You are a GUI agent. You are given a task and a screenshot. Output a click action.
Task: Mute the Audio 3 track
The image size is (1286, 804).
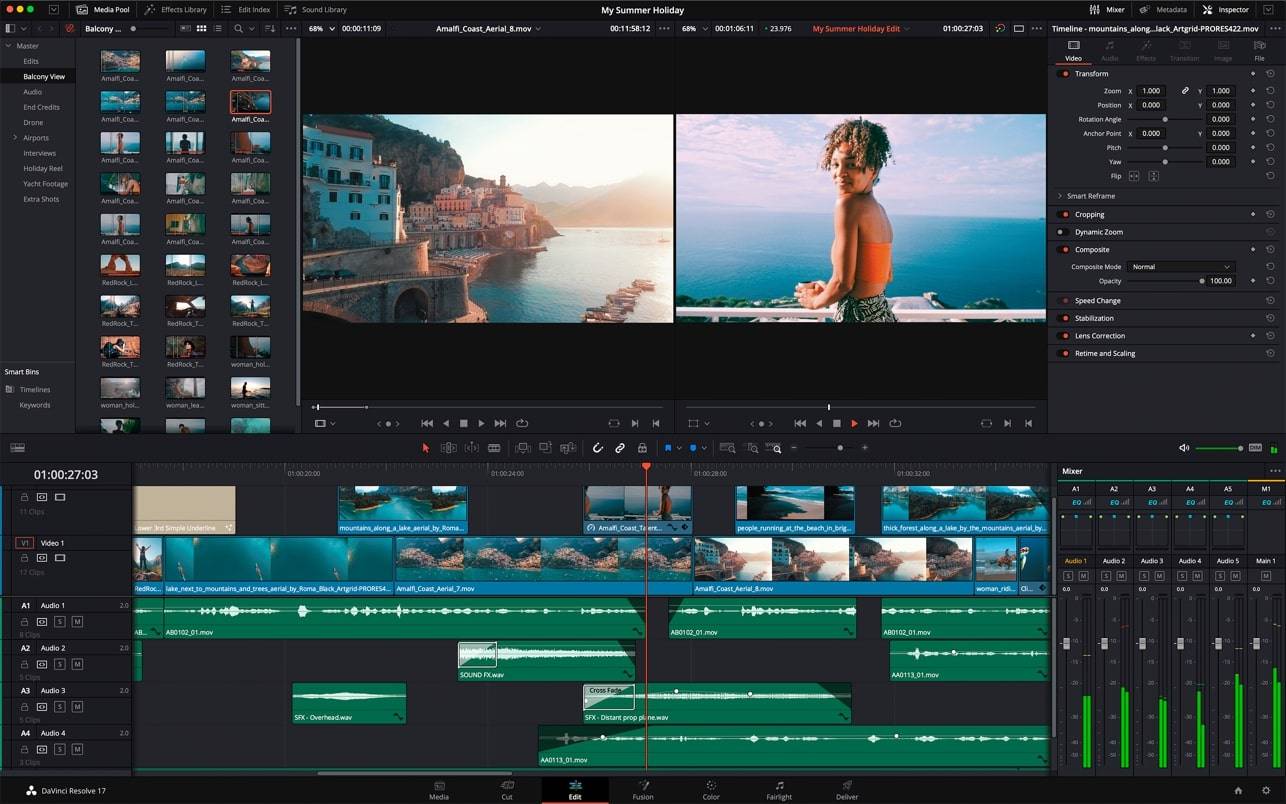pos(76,707)
